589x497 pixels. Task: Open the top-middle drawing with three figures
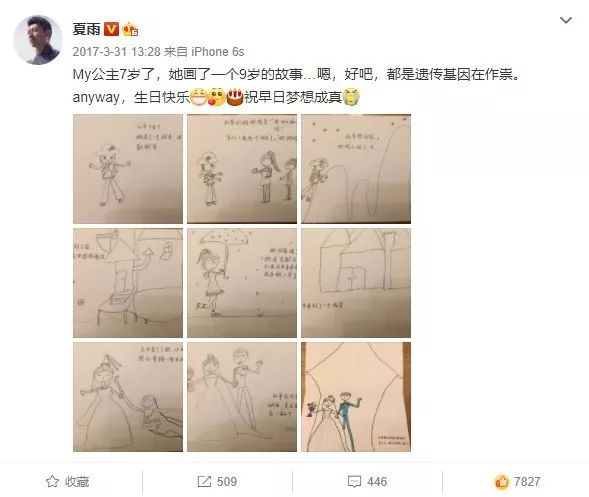pyautogui.click(x=242, y=169)
